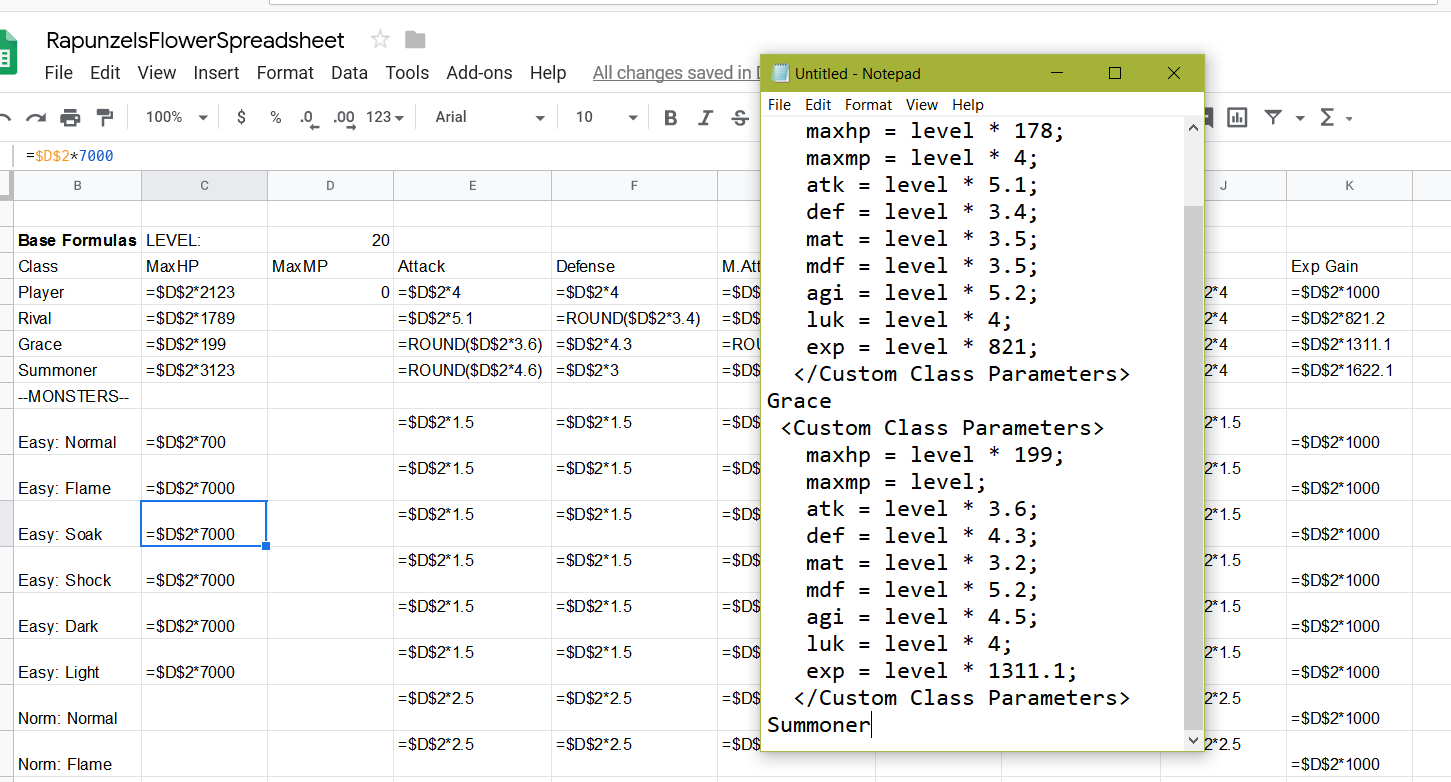Screen dimensions: 1451x782
Task: Click Notepad's scroll up arrow
Action: point(1193,128)
